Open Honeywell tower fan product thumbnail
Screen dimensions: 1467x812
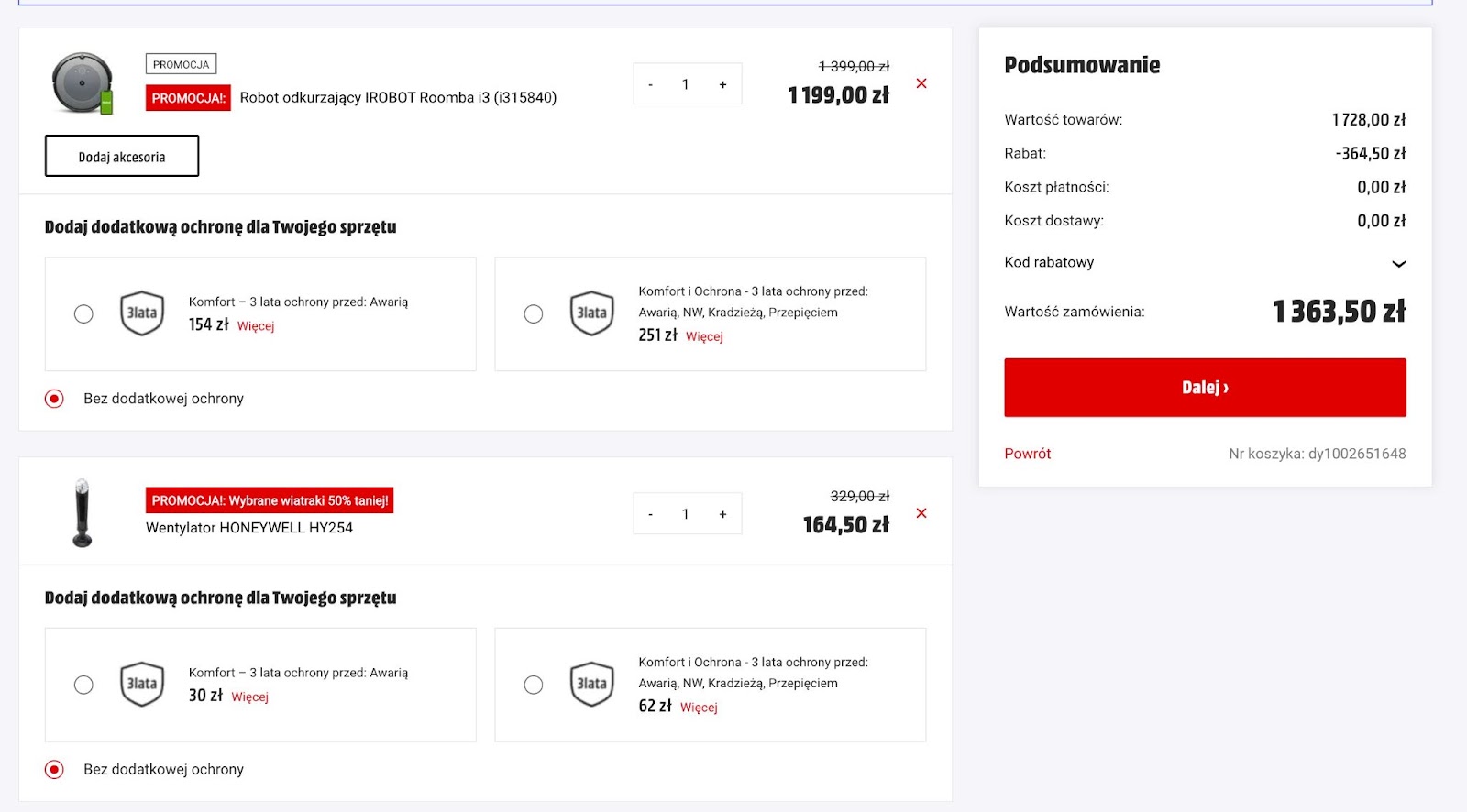coord(83,513)
